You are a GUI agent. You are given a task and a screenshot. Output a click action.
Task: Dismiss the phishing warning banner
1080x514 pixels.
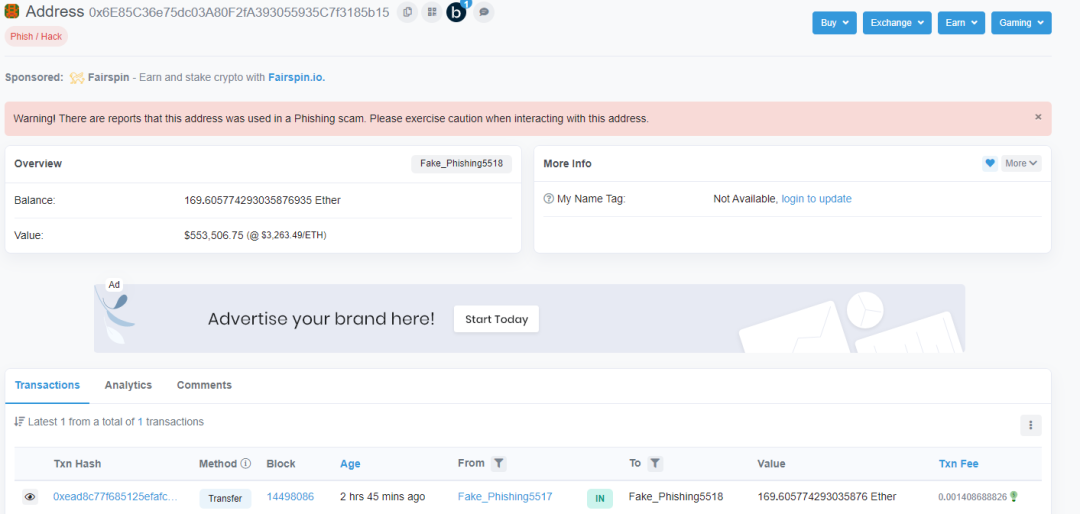tap(1038, 117)
